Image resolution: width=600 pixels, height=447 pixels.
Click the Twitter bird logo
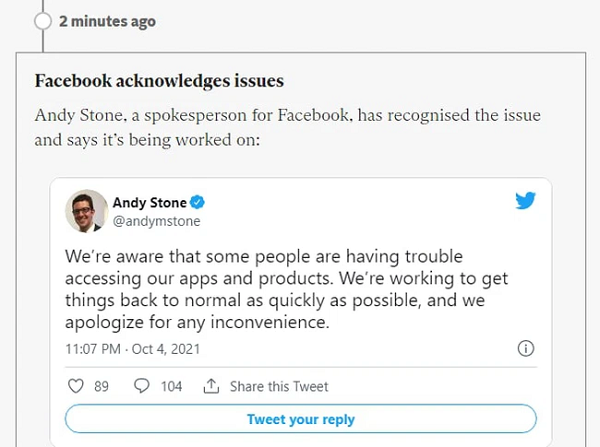click(525, 200)
